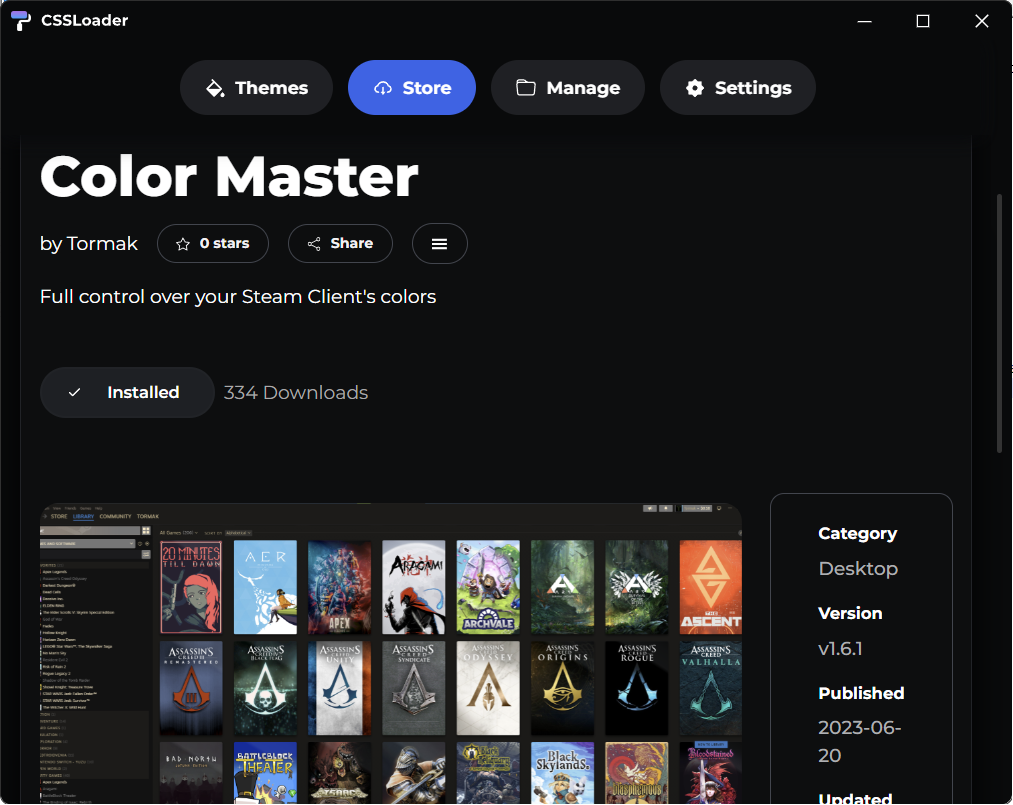Click the 334 Downloads text
Screen dimensions: 1013x805
[x=296, y=392]
